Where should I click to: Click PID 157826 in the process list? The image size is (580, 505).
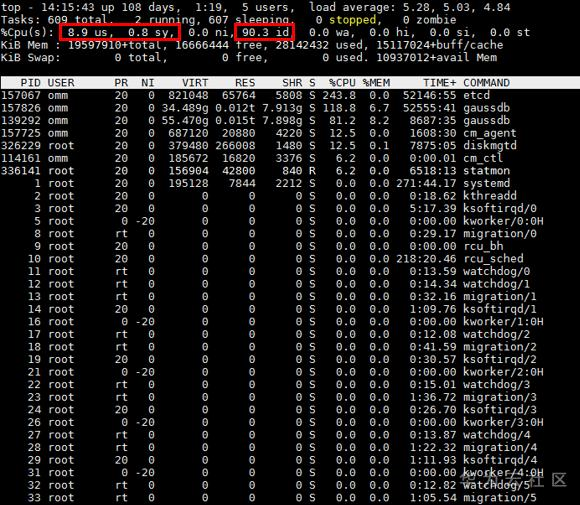tap(21, 108)
